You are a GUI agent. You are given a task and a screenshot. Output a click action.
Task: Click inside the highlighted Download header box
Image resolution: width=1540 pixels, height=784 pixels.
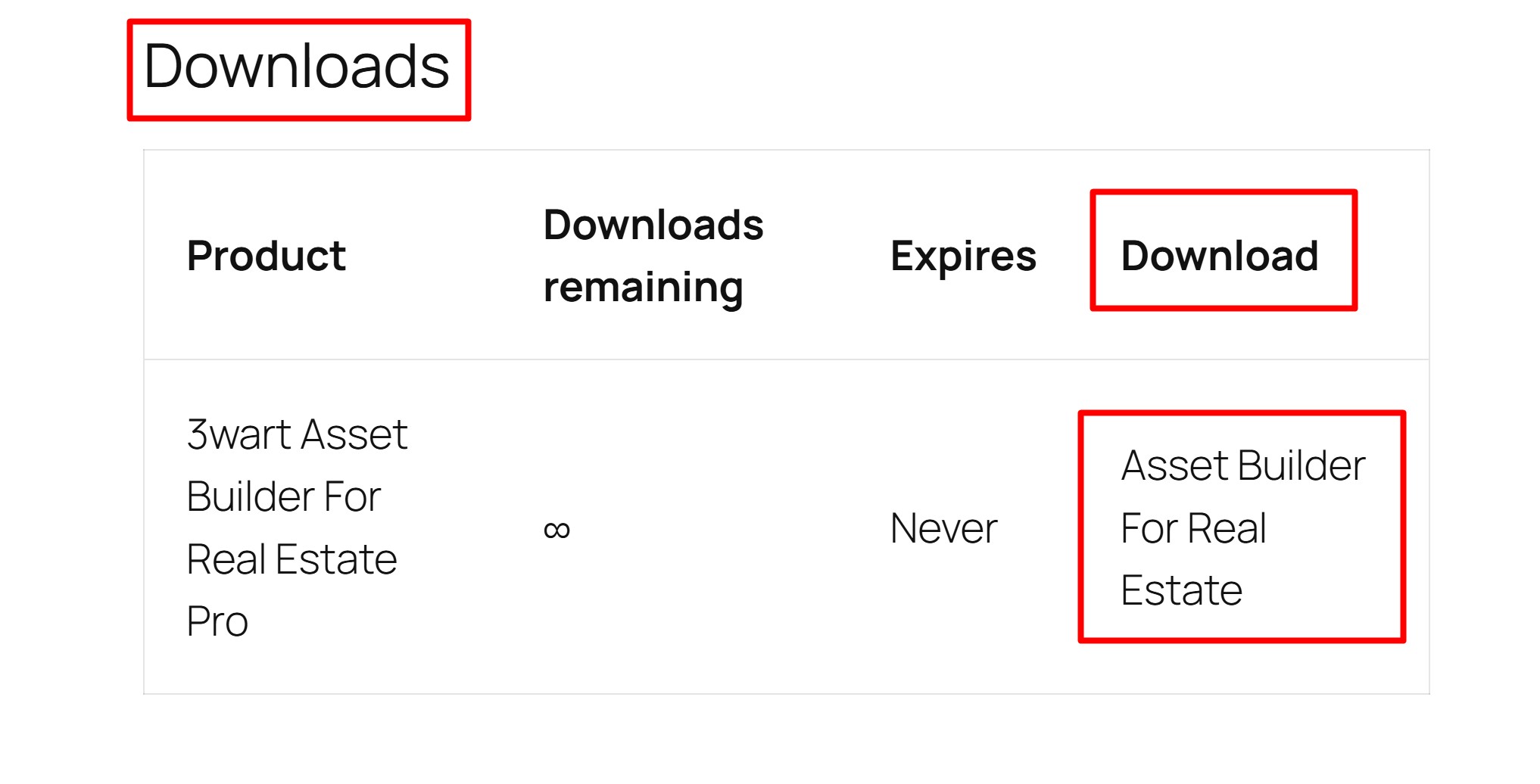pyautogui.click(x=1223, y=250)
